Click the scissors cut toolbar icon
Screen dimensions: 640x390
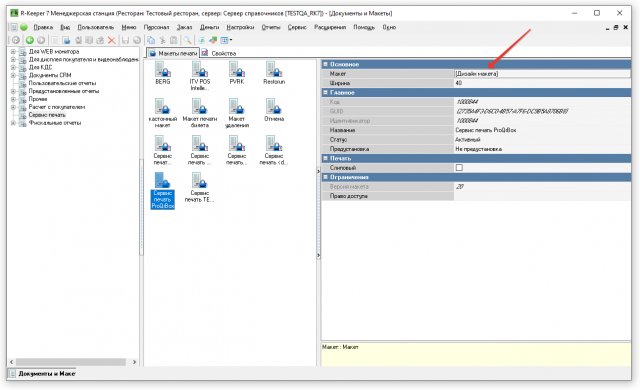pyautogui.click(x=162, y=40)
